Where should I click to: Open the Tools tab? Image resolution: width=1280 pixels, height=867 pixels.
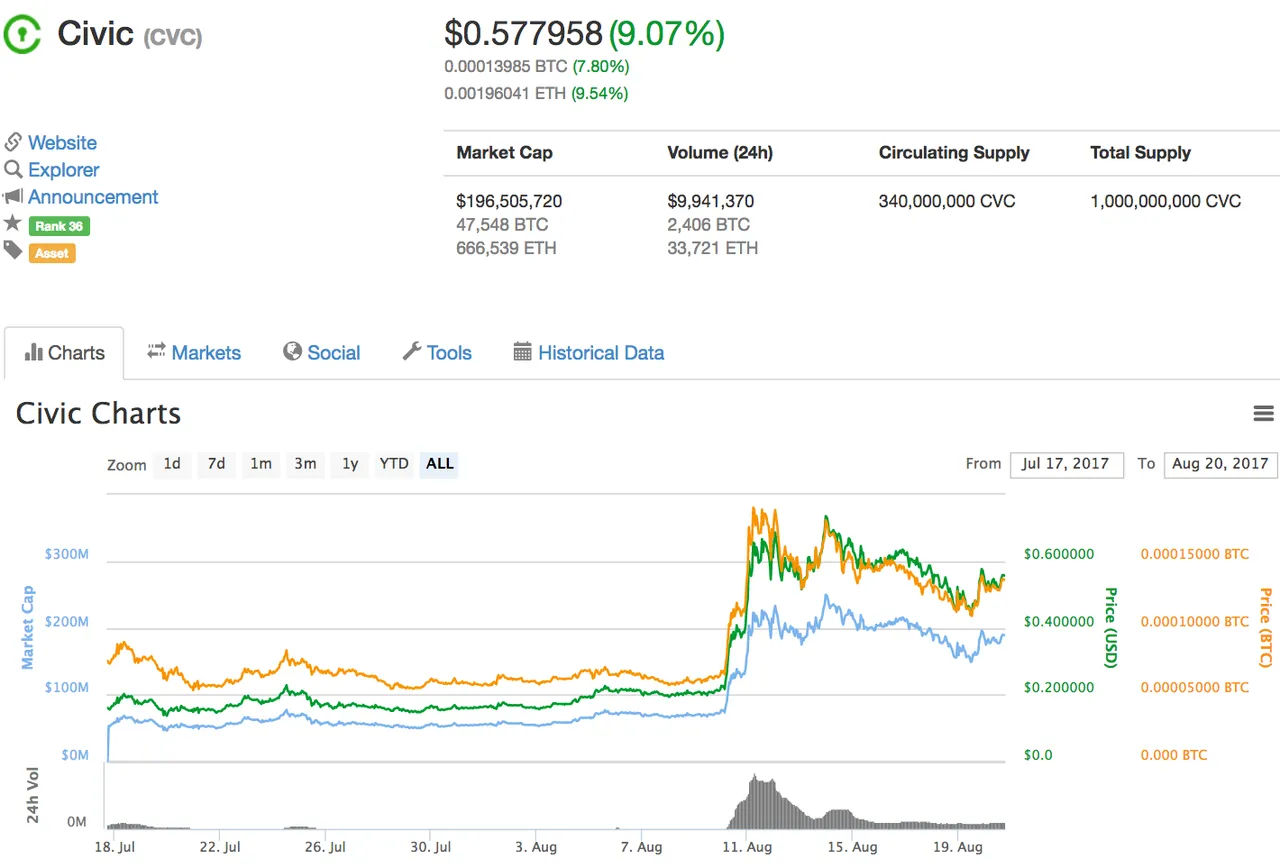point(437,352)
